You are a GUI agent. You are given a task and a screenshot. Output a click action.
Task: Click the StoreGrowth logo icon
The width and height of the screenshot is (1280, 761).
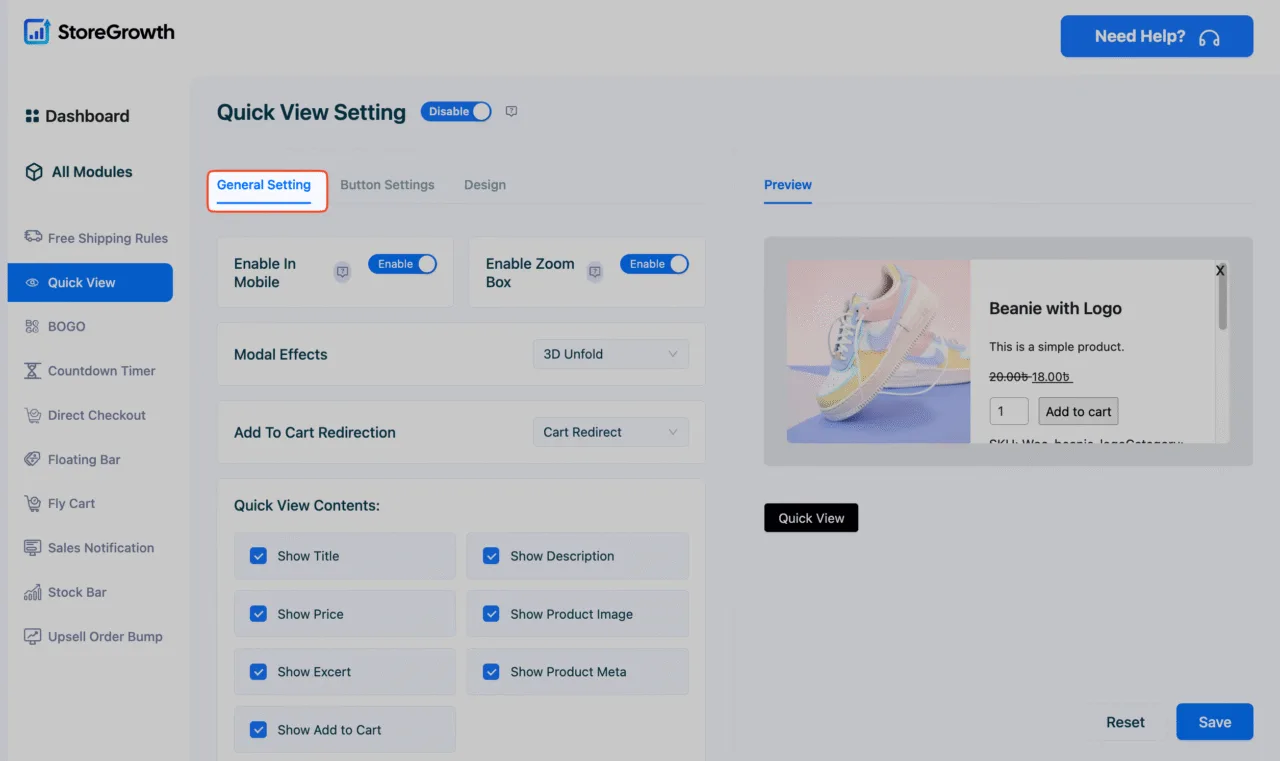click(x=36, y=32)
